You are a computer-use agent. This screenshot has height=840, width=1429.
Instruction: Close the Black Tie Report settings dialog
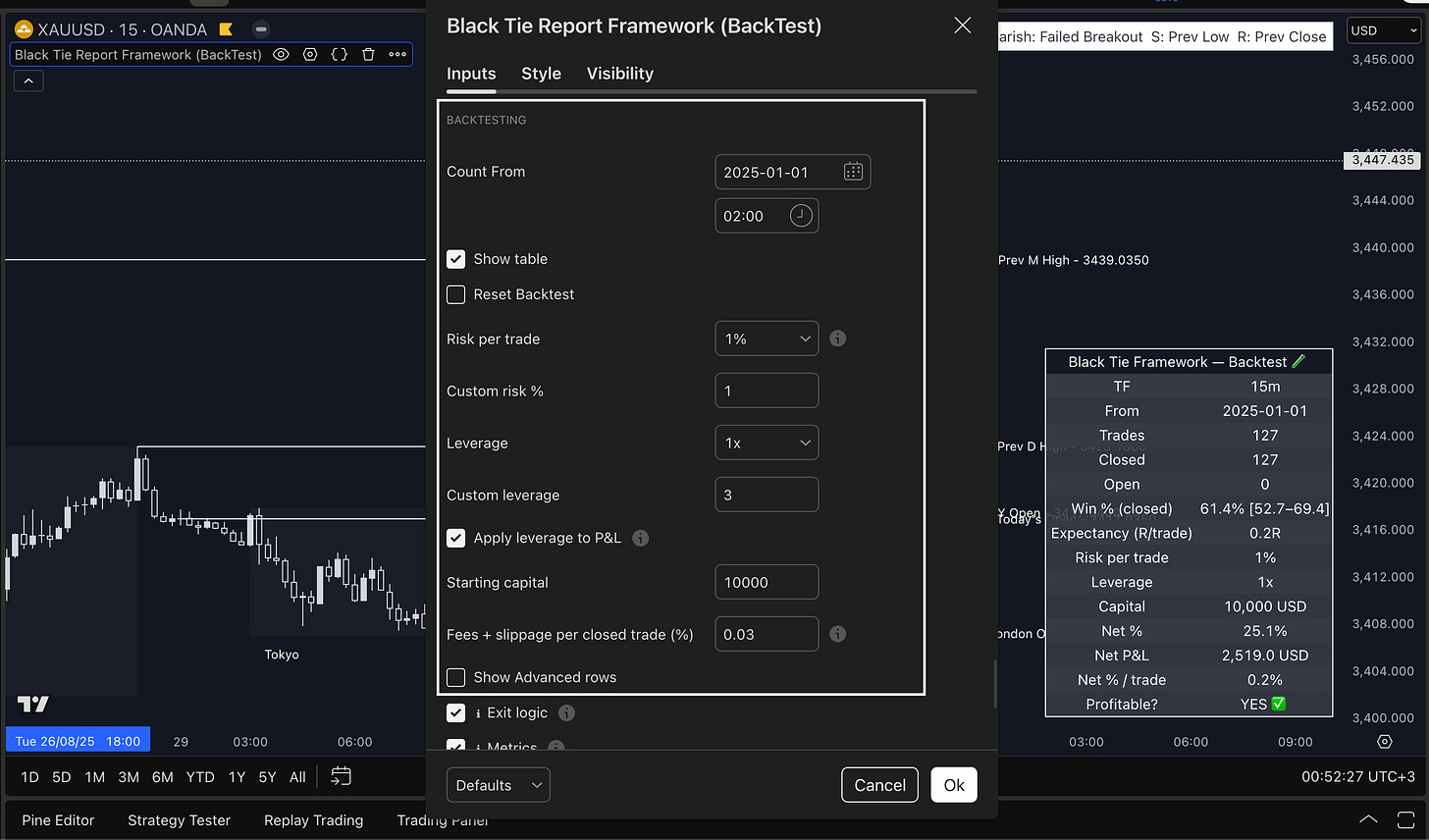click(963, 26)
